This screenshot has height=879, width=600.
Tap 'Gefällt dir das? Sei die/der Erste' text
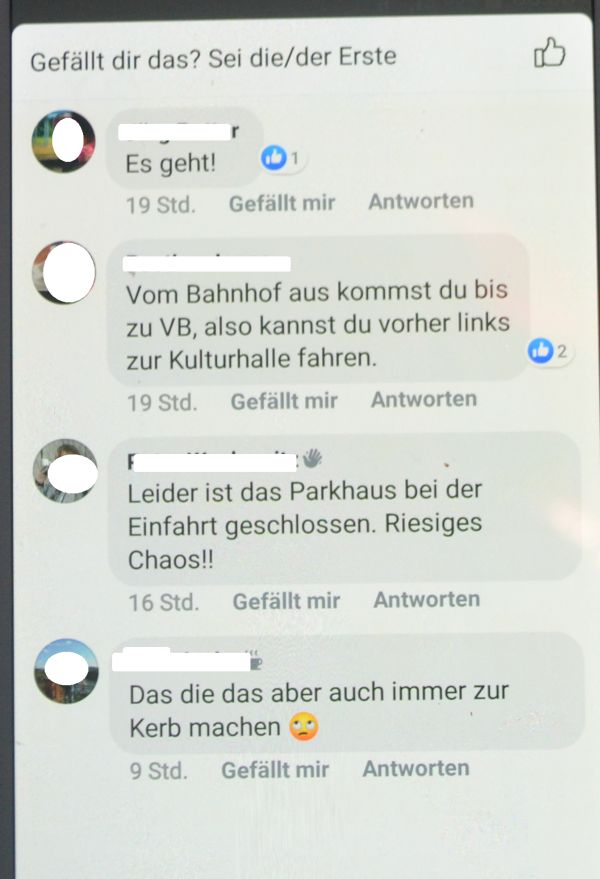[213, 58]
